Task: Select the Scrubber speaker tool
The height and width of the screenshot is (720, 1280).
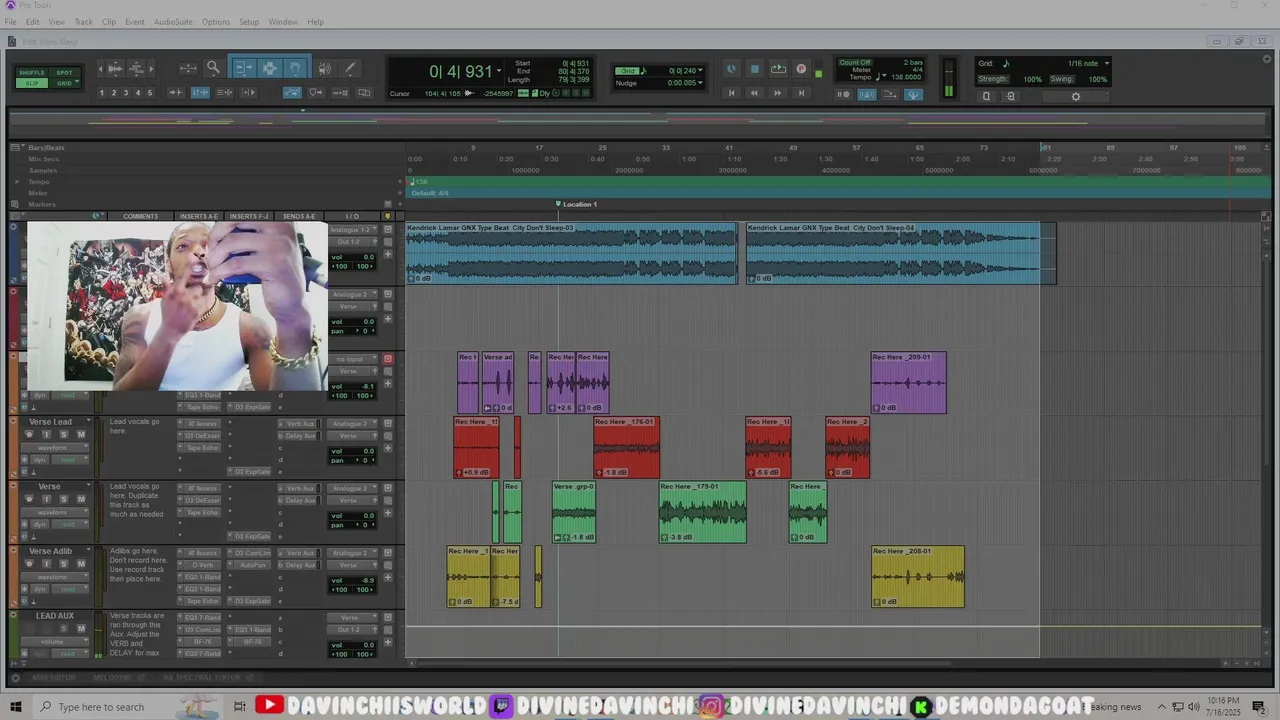Action: coord(324,68)
